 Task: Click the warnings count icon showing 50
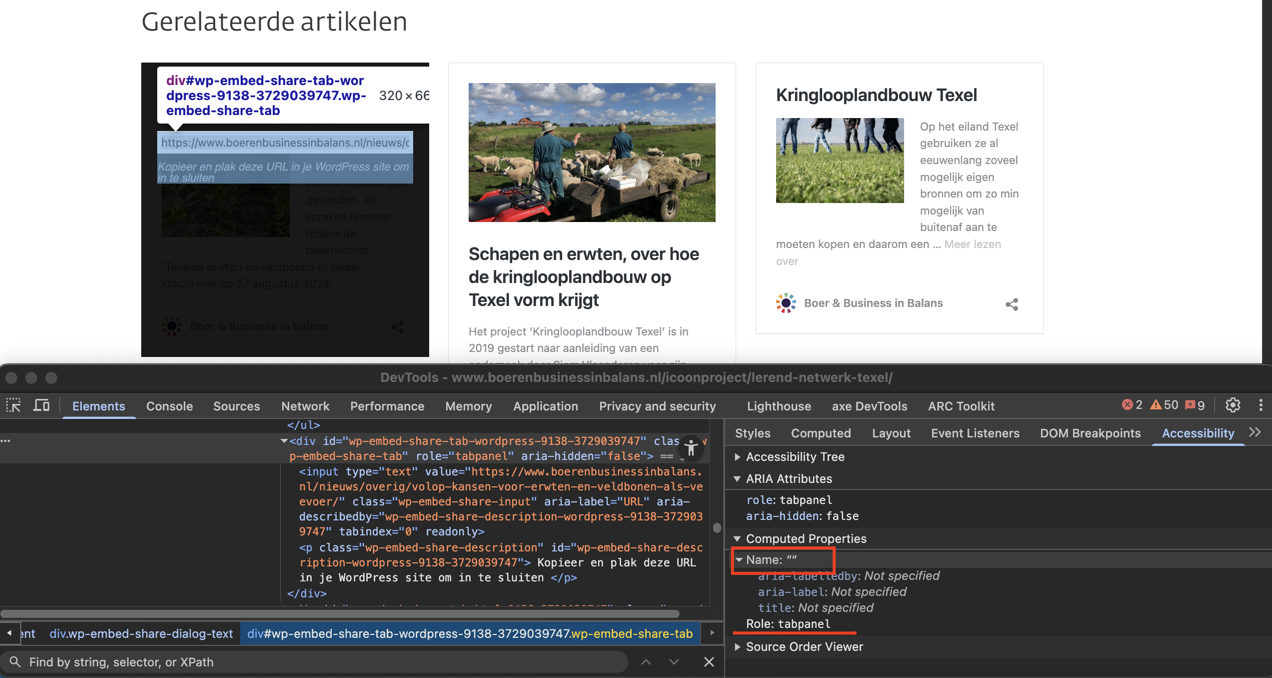tap(1164, 405)
